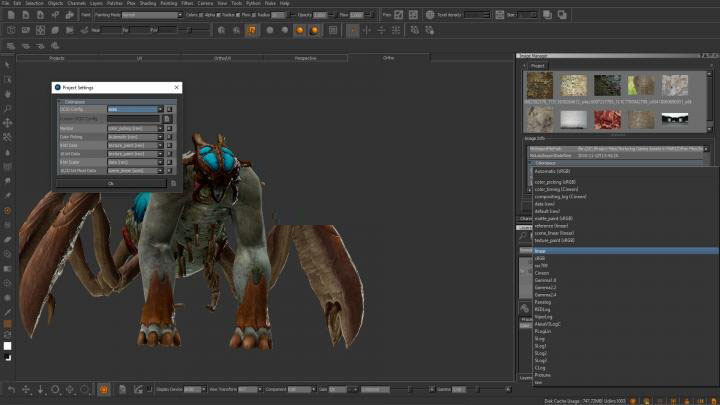Select the four-arrow Transform tool in left toolbox
This screenshot has width=720, height=405.
7,123
